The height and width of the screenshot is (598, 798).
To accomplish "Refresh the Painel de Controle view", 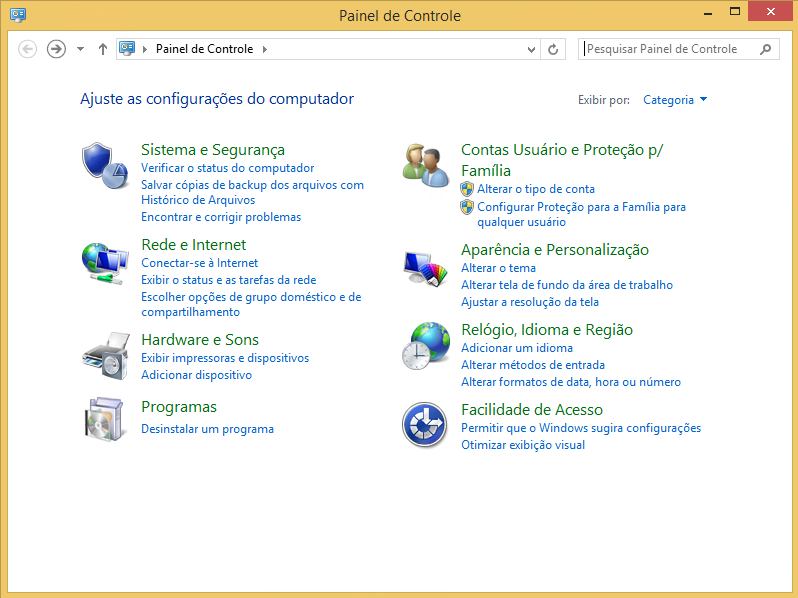I will [x=553, y=49].
